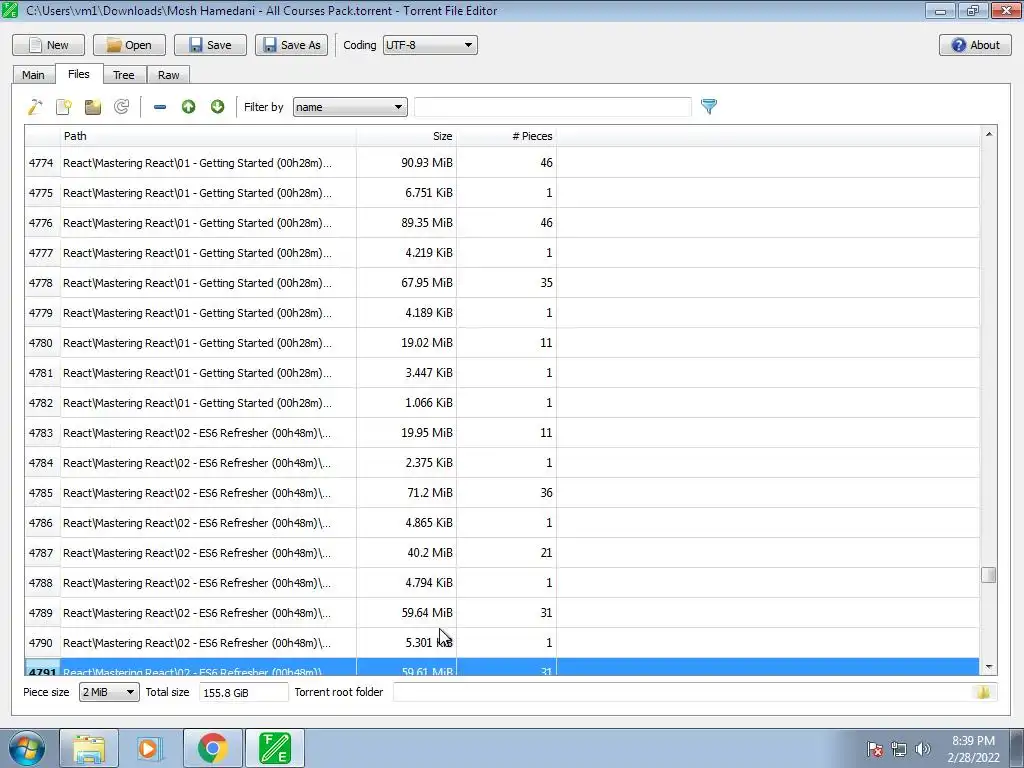Screen dimensions: 1024x768
Task: Click the pieces cell showing 36
Action: coord(506,493)
